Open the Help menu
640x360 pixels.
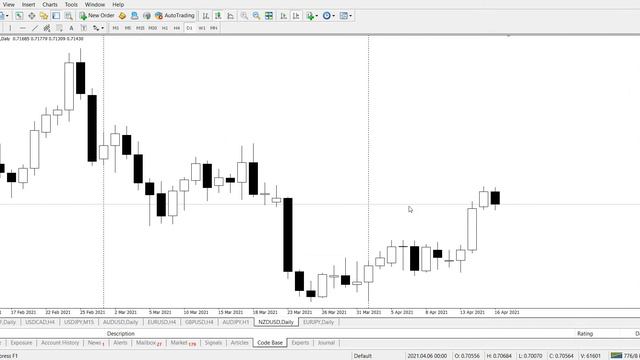[x=118, y=4]
